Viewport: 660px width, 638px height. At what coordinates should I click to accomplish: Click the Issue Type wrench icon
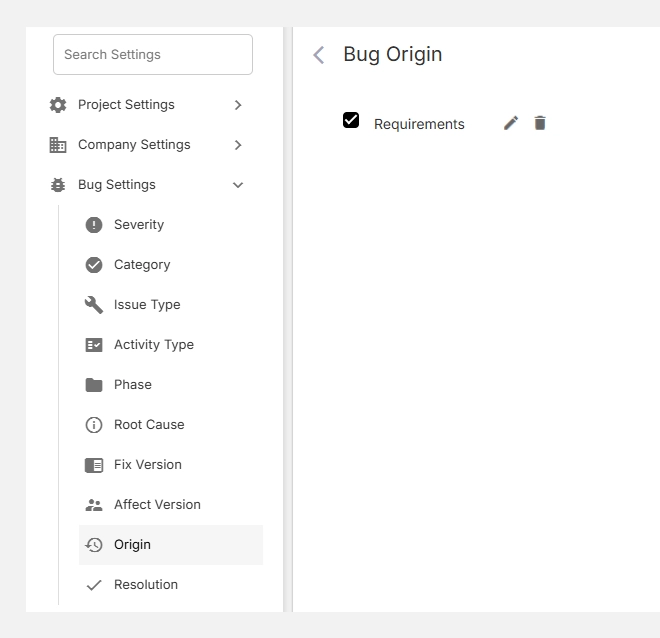[94, 305]
